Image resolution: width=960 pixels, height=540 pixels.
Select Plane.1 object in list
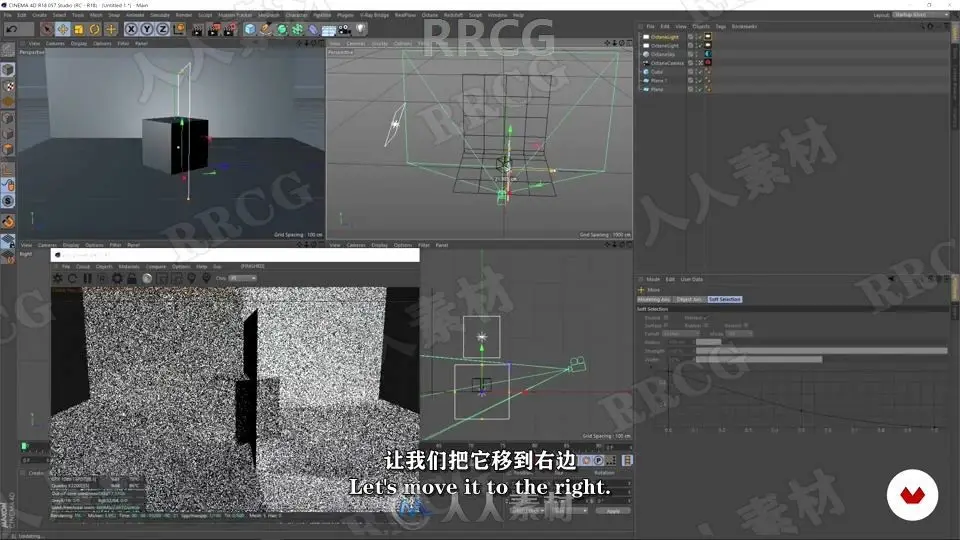(659, 80)
